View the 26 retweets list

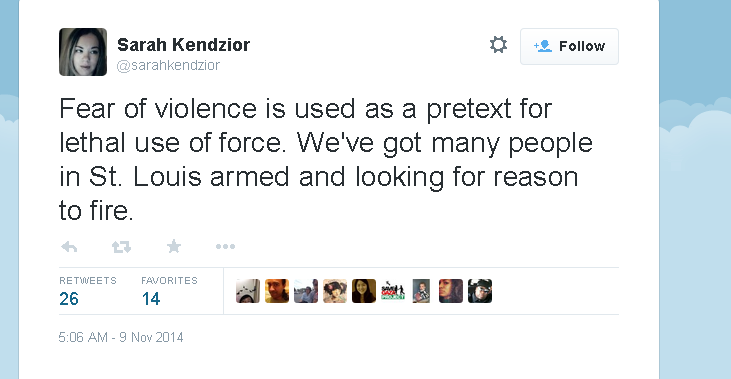88,291
